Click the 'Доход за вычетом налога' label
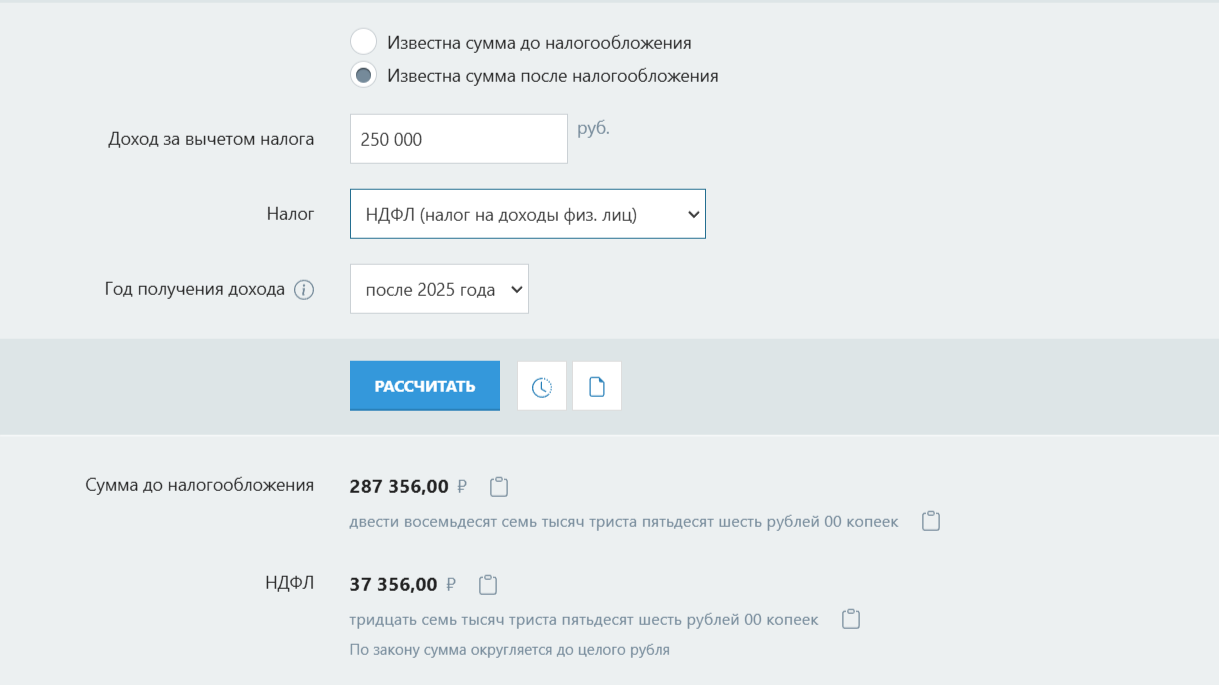The height and width of the screenshot is (685, 1219). coord(211,139)
